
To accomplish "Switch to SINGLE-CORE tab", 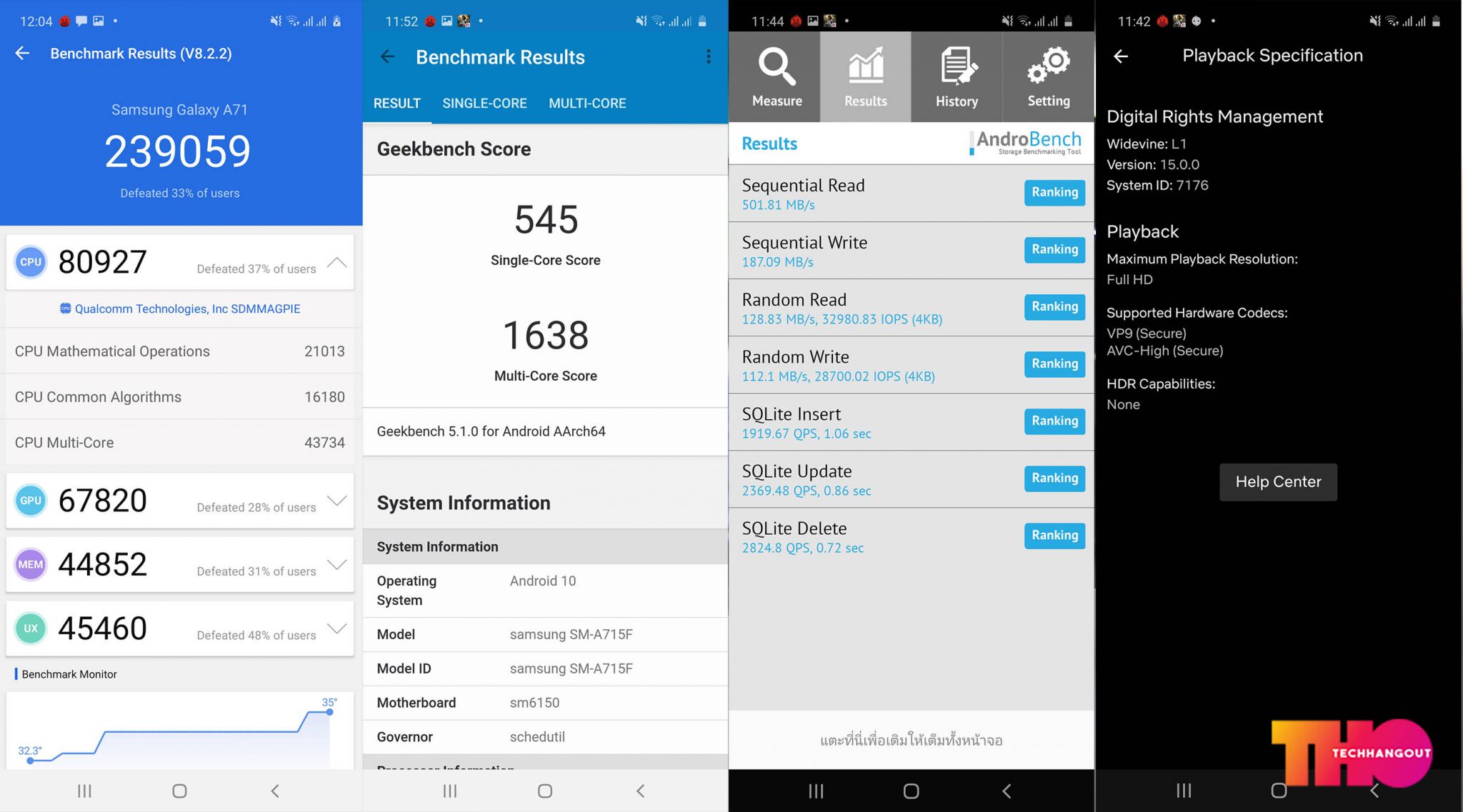I will [484, 104].
